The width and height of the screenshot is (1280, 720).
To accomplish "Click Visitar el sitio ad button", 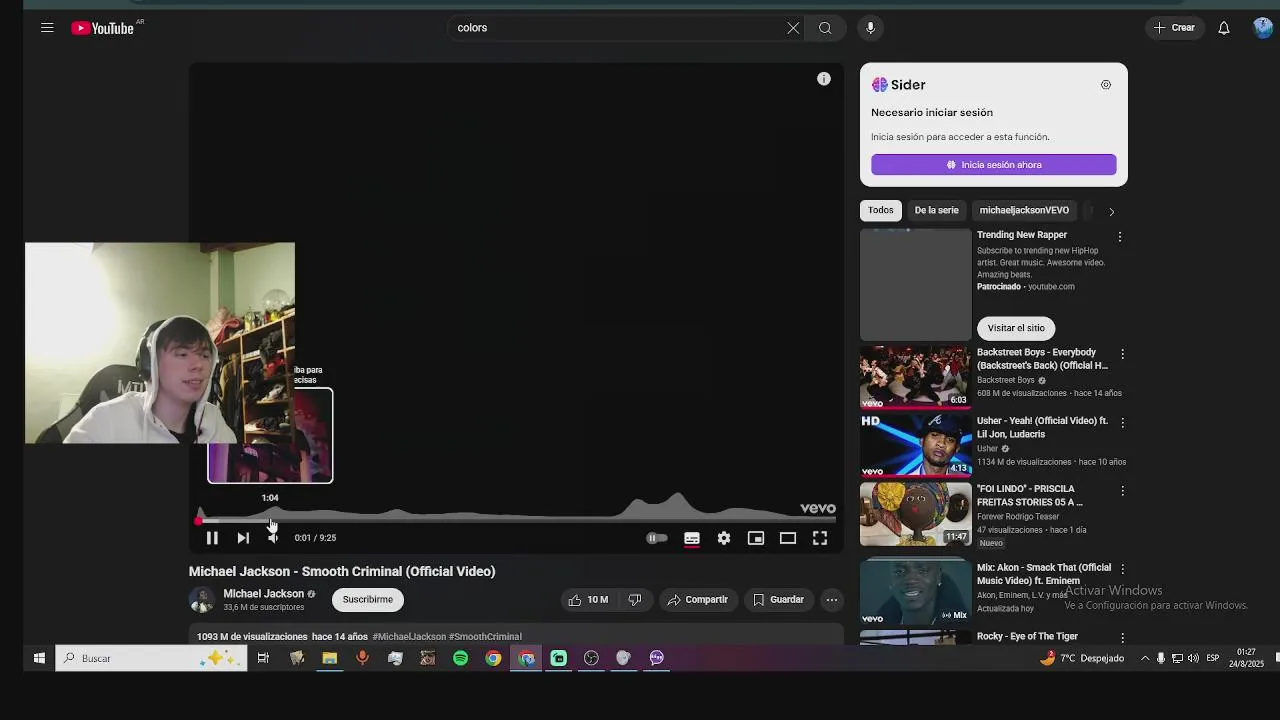I will [x=1016, y=328].
